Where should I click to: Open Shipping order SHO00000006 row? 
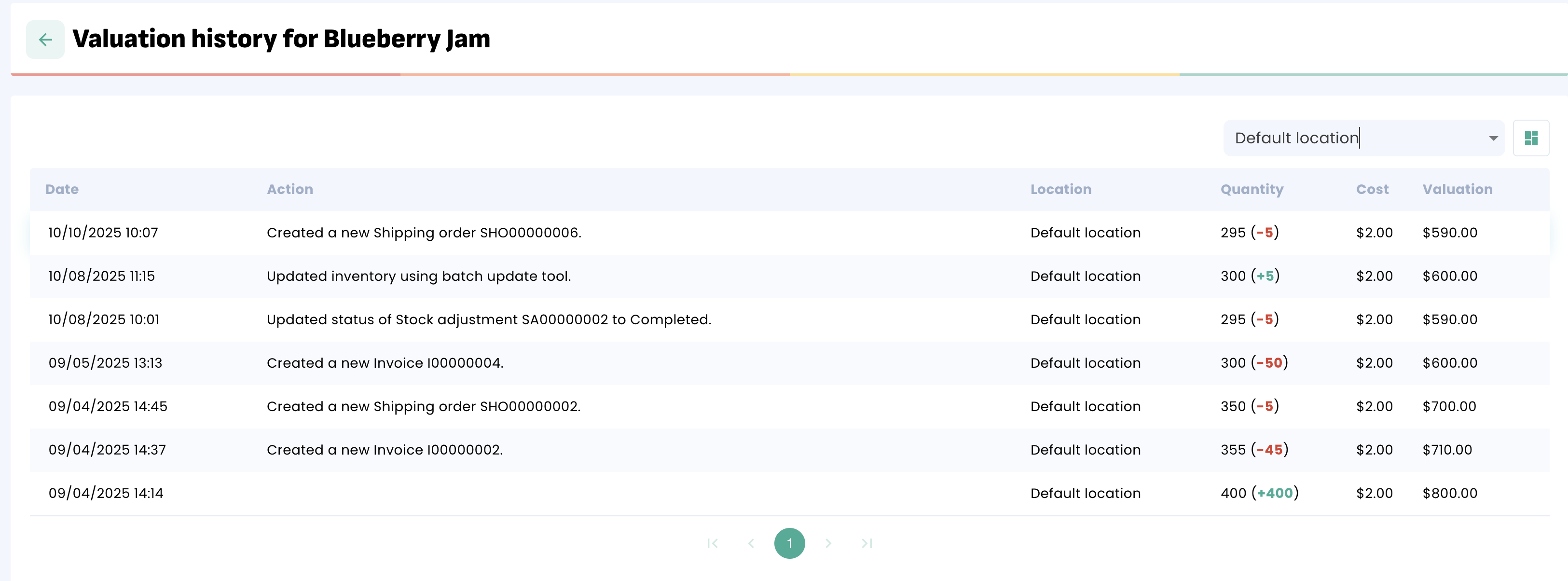coord(424,233)
